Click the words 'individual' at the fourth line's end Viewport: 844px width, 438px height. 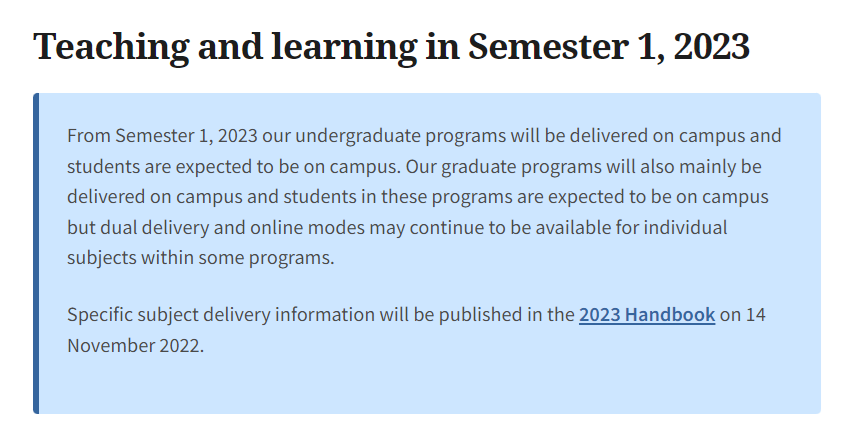(x=688, y=227)
